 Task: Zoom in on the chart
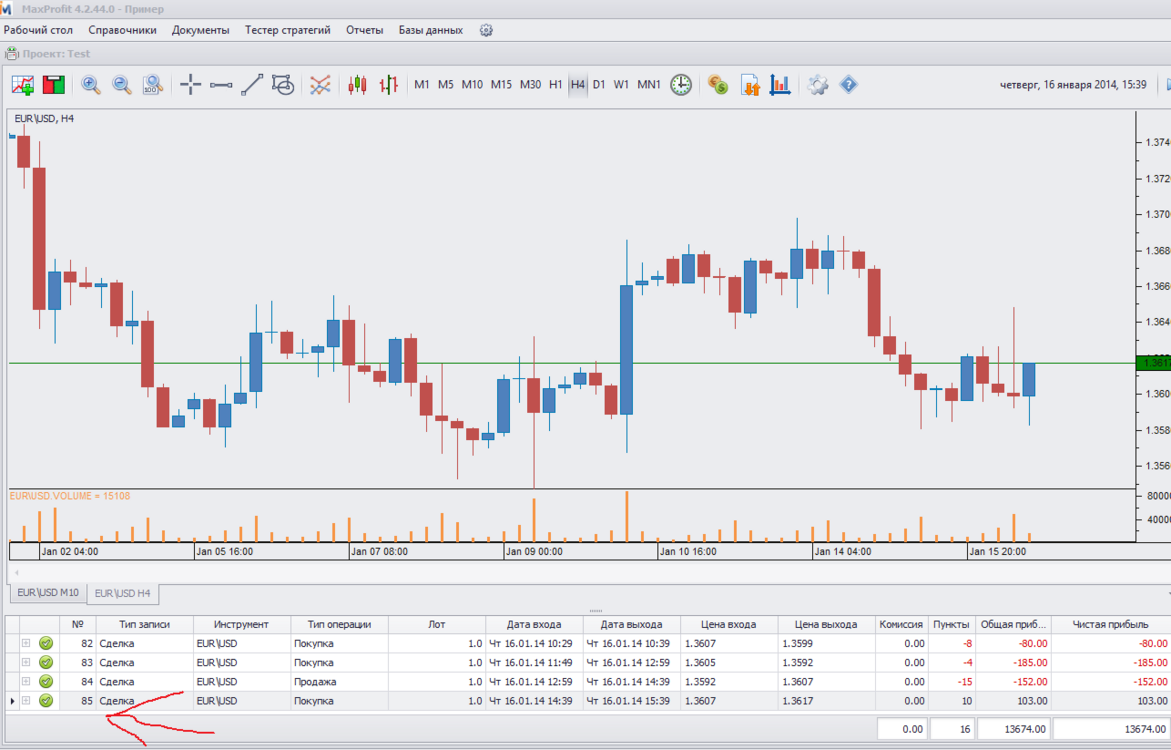tap(91, 85)
